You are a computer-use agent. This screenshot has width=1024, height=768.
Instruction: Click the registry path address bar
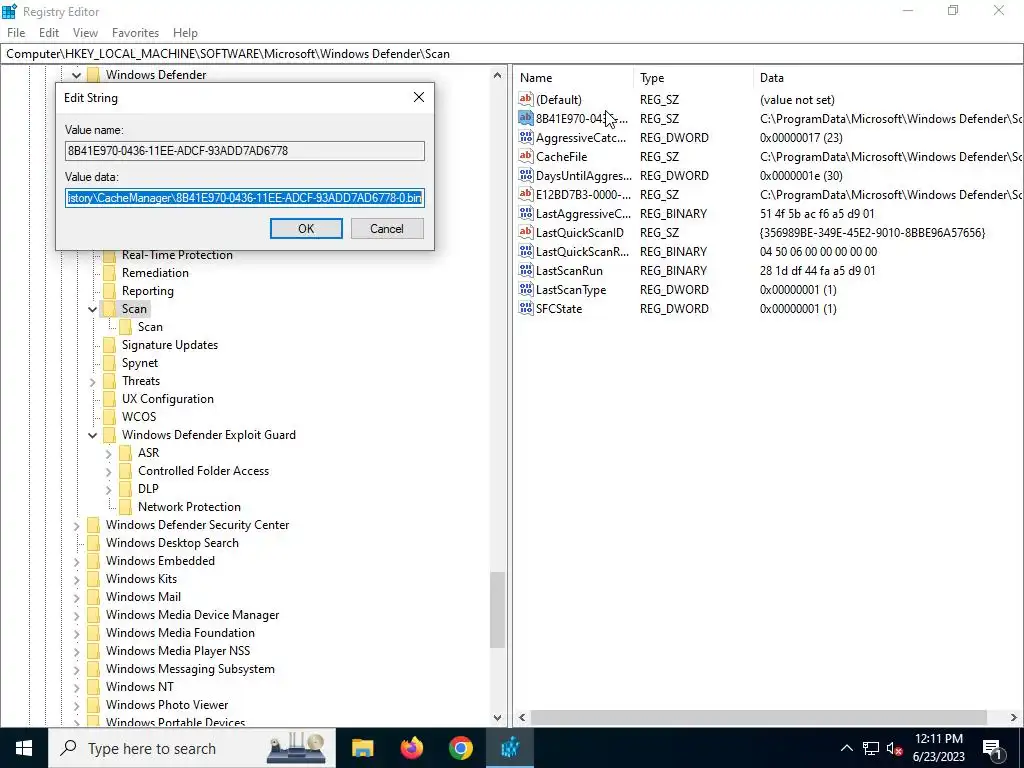point(512,54)
